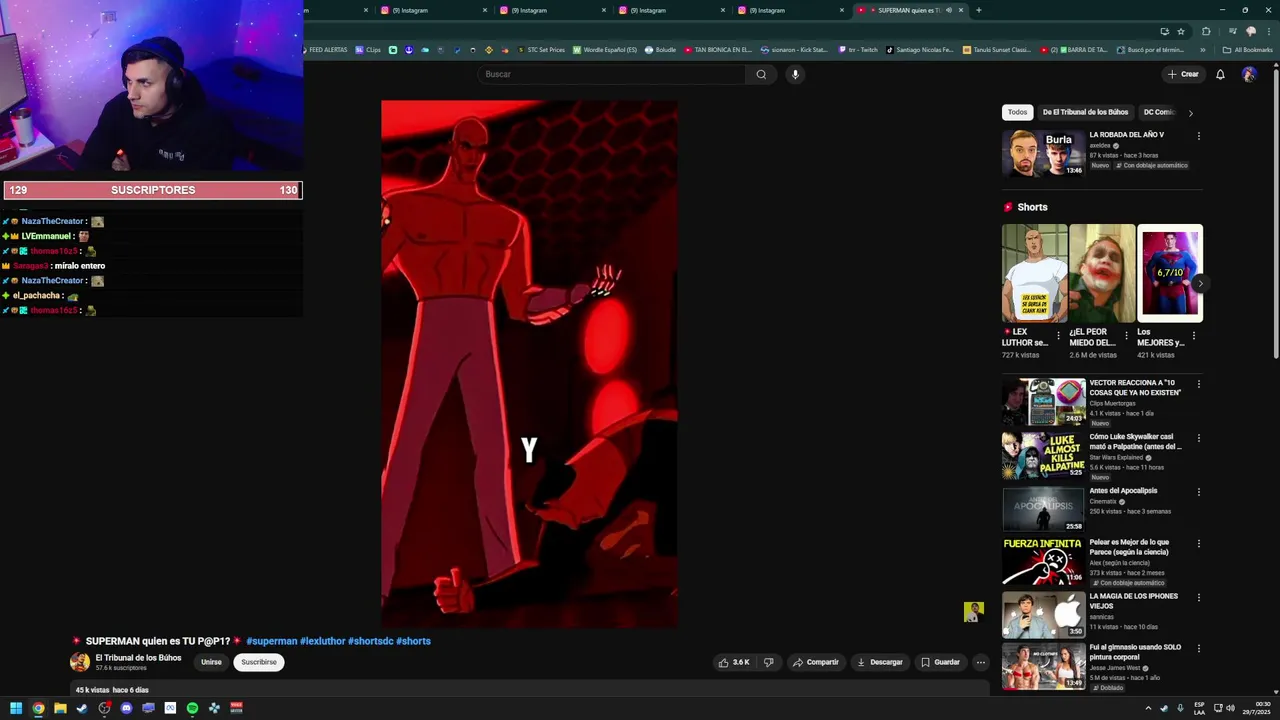
Task: Open system tray microphone icon
Action: [x=1180, y=708]
